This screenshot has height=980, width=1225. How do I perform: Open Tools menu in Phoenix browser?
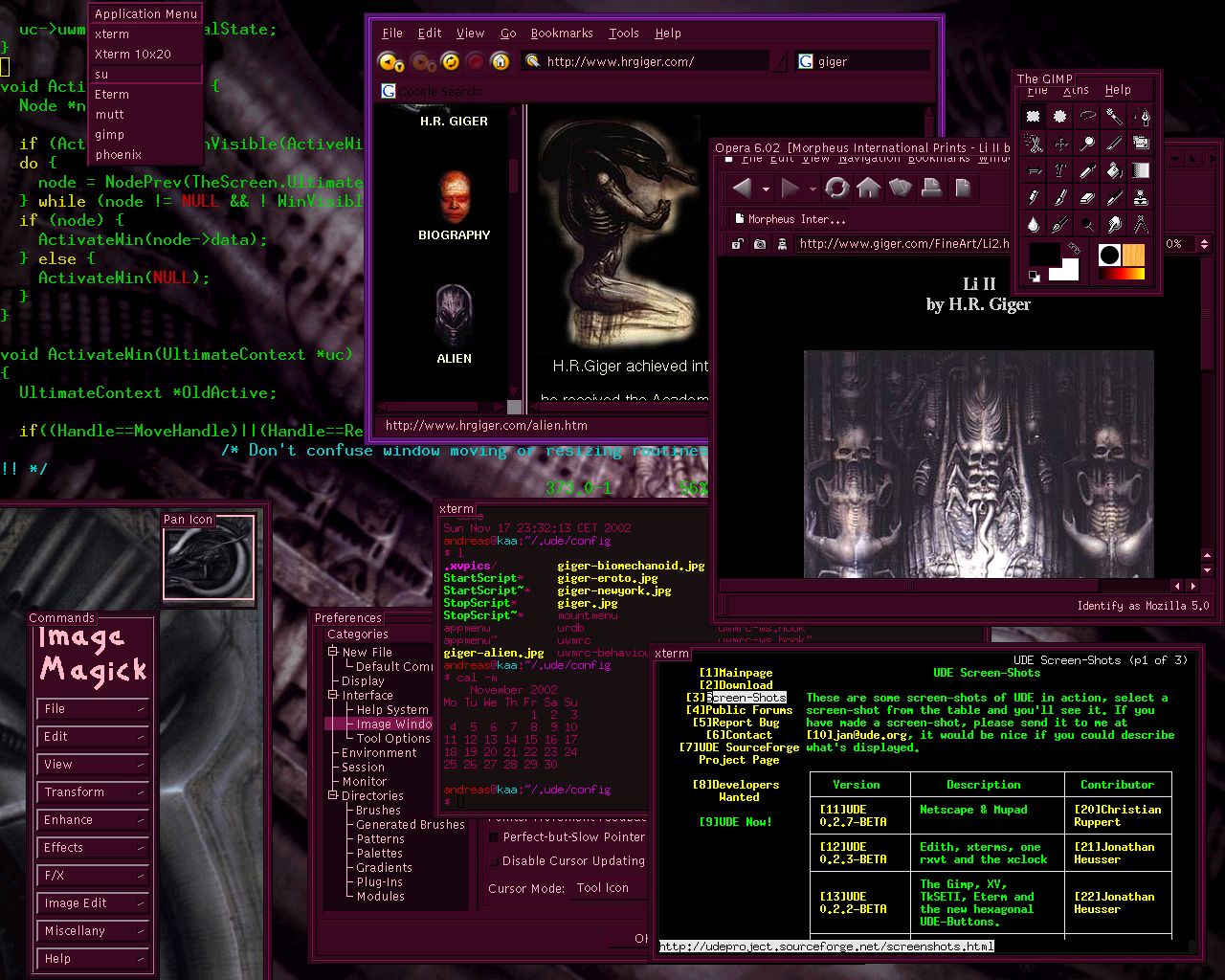coord(624,33)
